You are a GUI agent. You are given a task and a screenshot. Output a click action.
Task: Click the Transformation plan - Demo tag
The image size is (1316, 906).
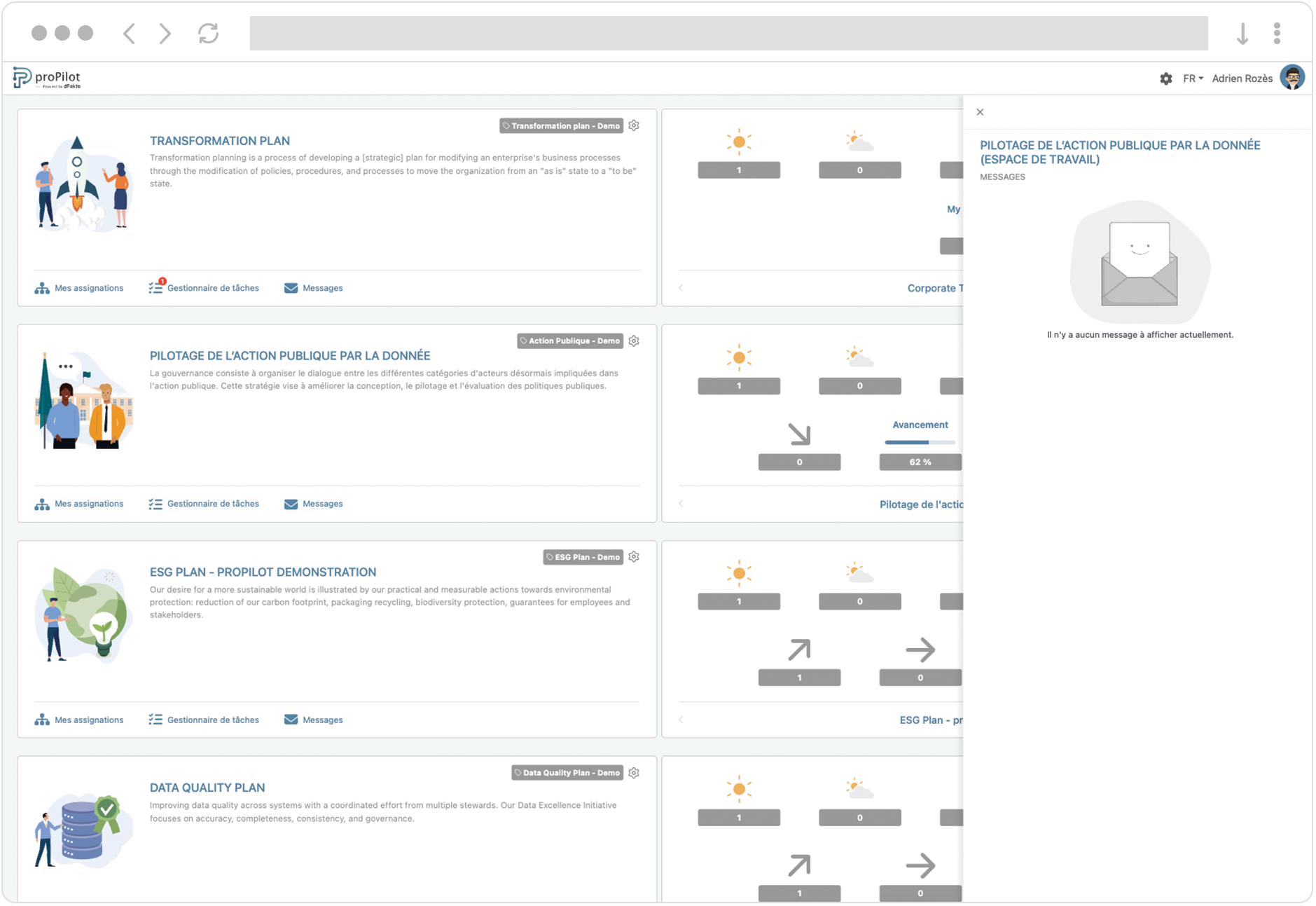coord(561,126)
